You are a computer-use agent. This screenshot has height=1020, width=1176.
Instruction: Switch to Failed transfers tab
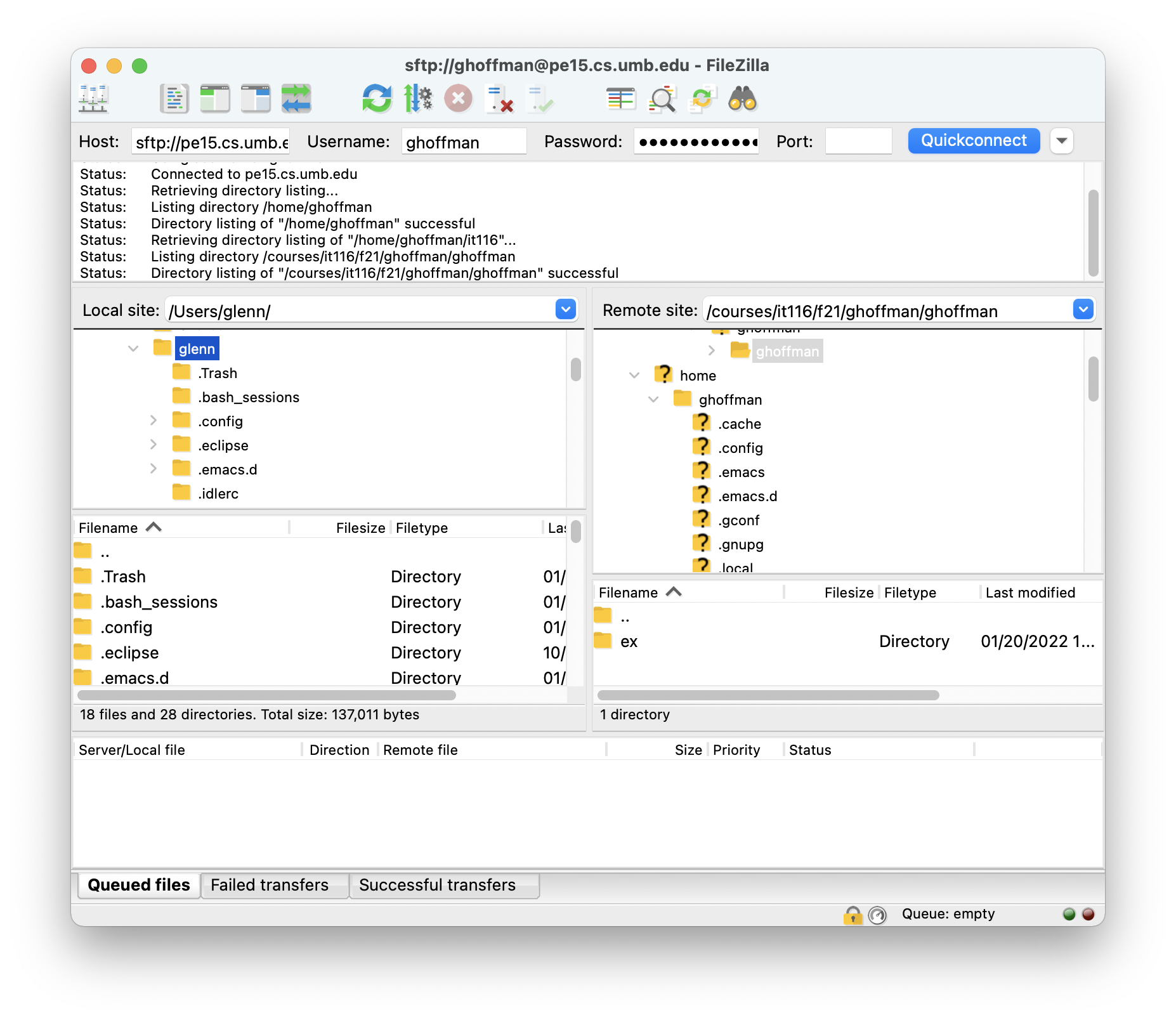pyautogui.click(x=274, y=885)
